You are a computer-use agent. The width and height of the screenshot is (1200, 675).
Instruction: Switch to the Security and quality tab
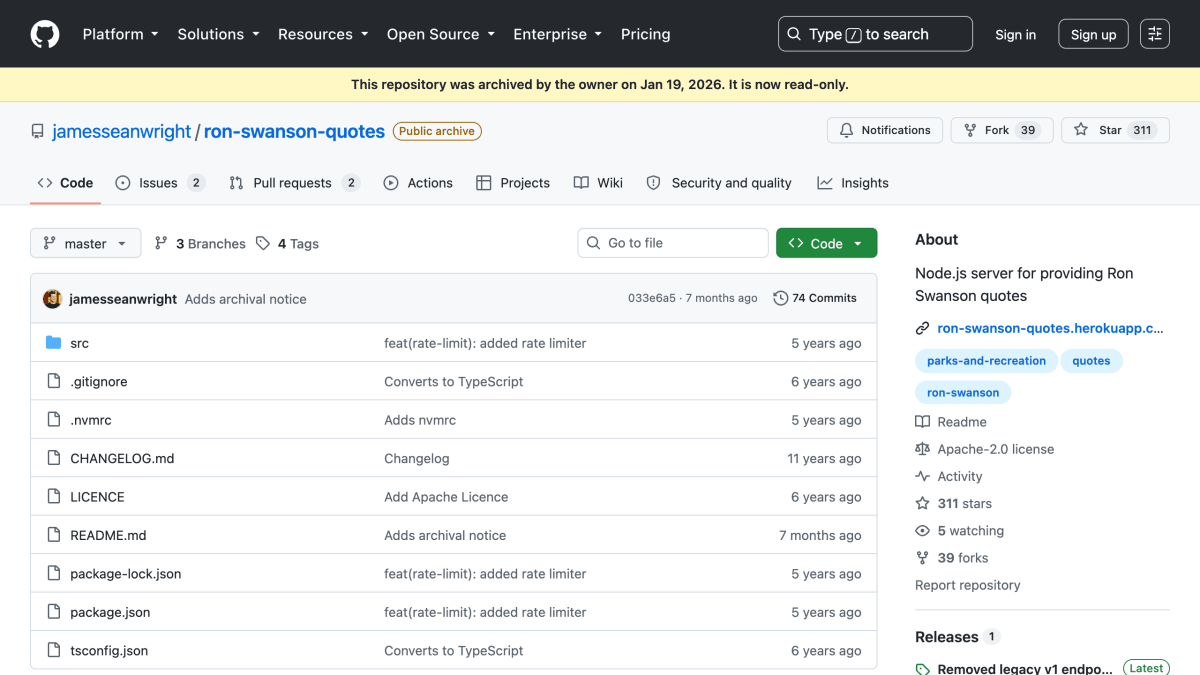(x=719, y=183)
